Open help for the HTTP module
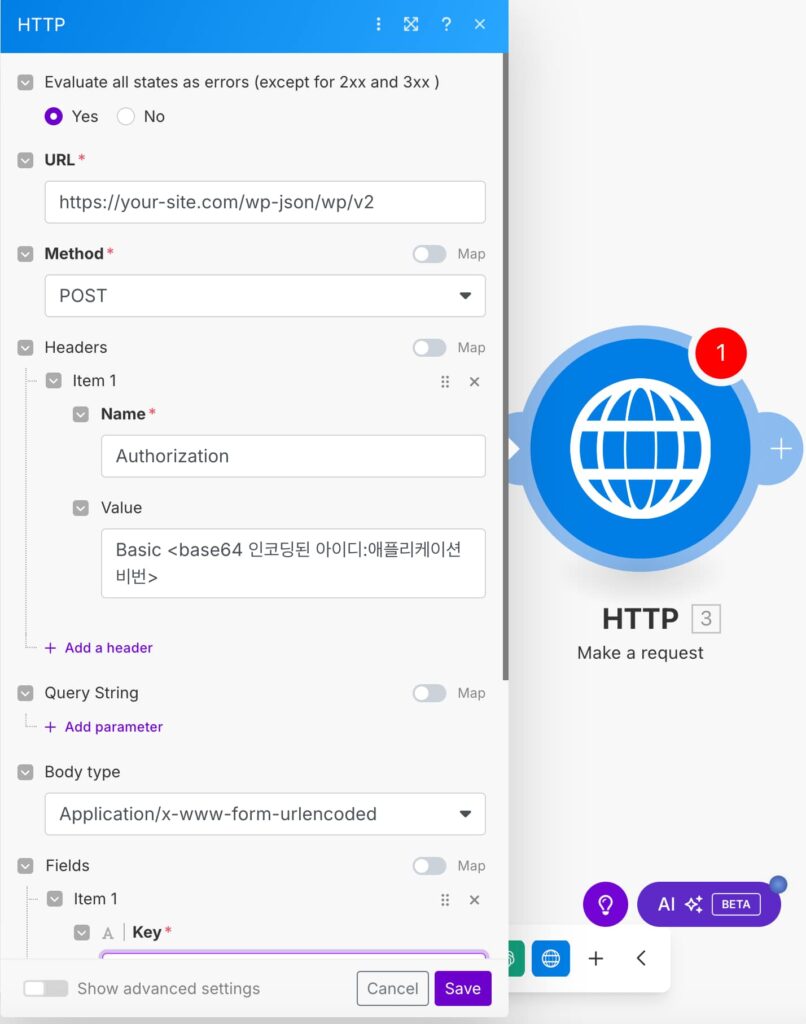Screen dimensions: 806x1024 pos(446,24)
